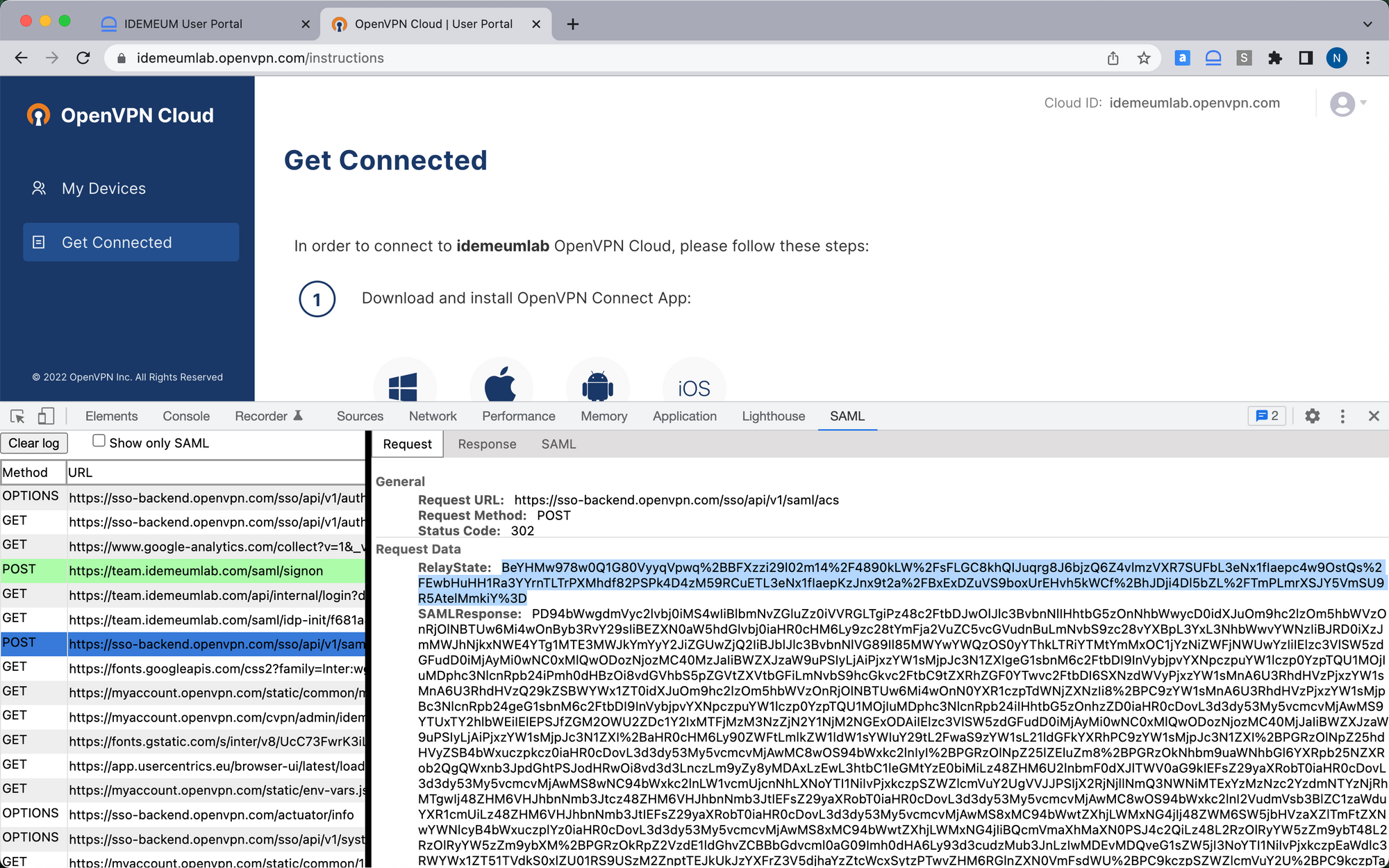Open the DevTools more options menu
The image size is (1389, 868).
(x=1342, y=416)
